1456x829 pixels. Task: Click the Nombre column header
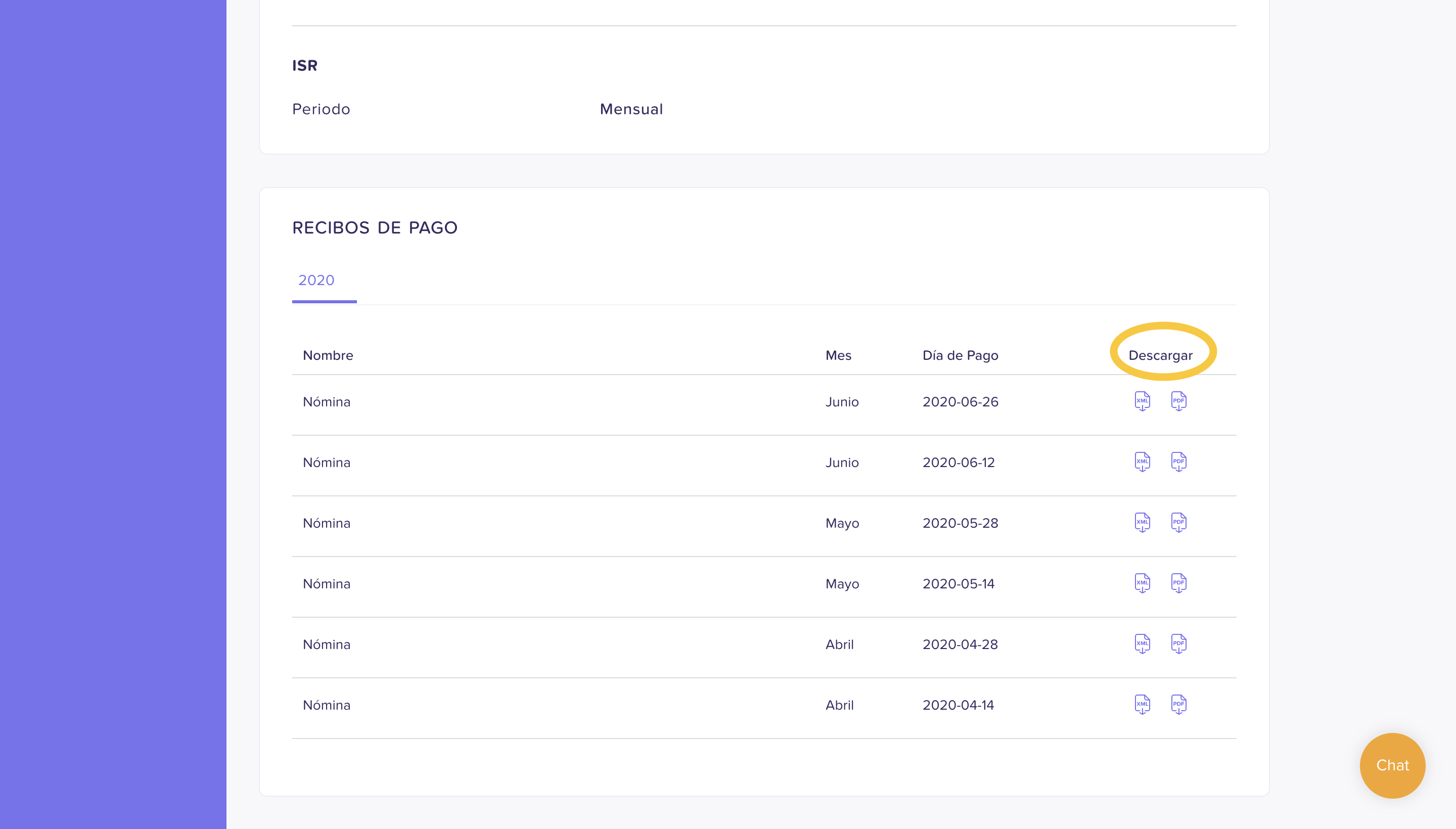click(x=328, y=355)
